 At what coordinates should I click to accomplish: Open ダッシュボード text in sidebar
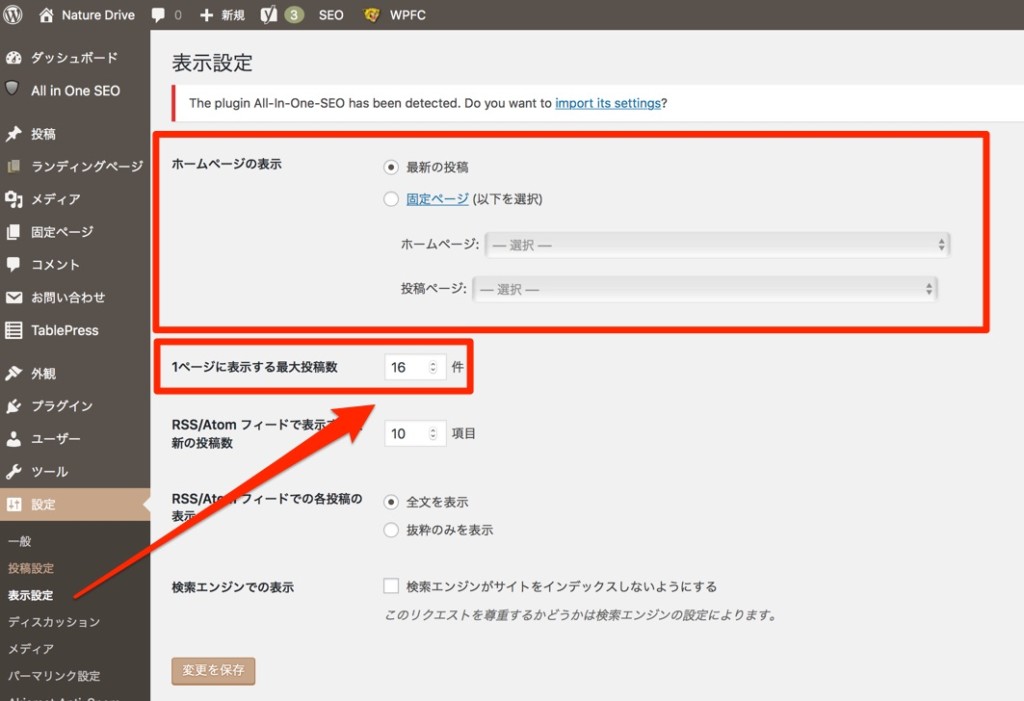[74, 57]
